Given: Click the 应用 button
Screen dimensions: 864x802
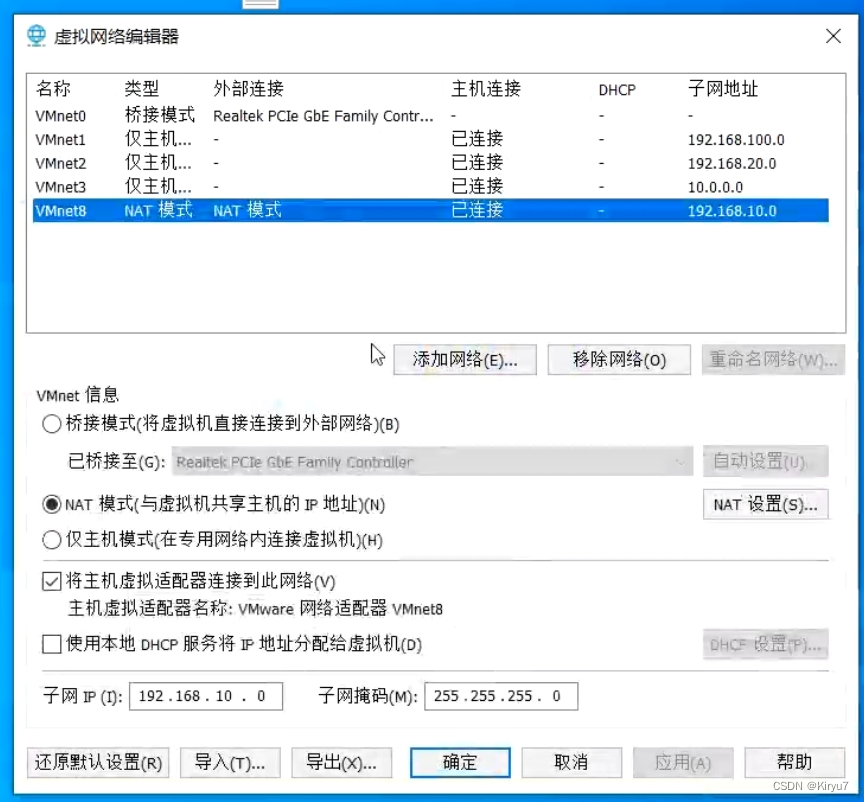Looking at the screenshot, I should pyautogui.click(x=683, y=762).
